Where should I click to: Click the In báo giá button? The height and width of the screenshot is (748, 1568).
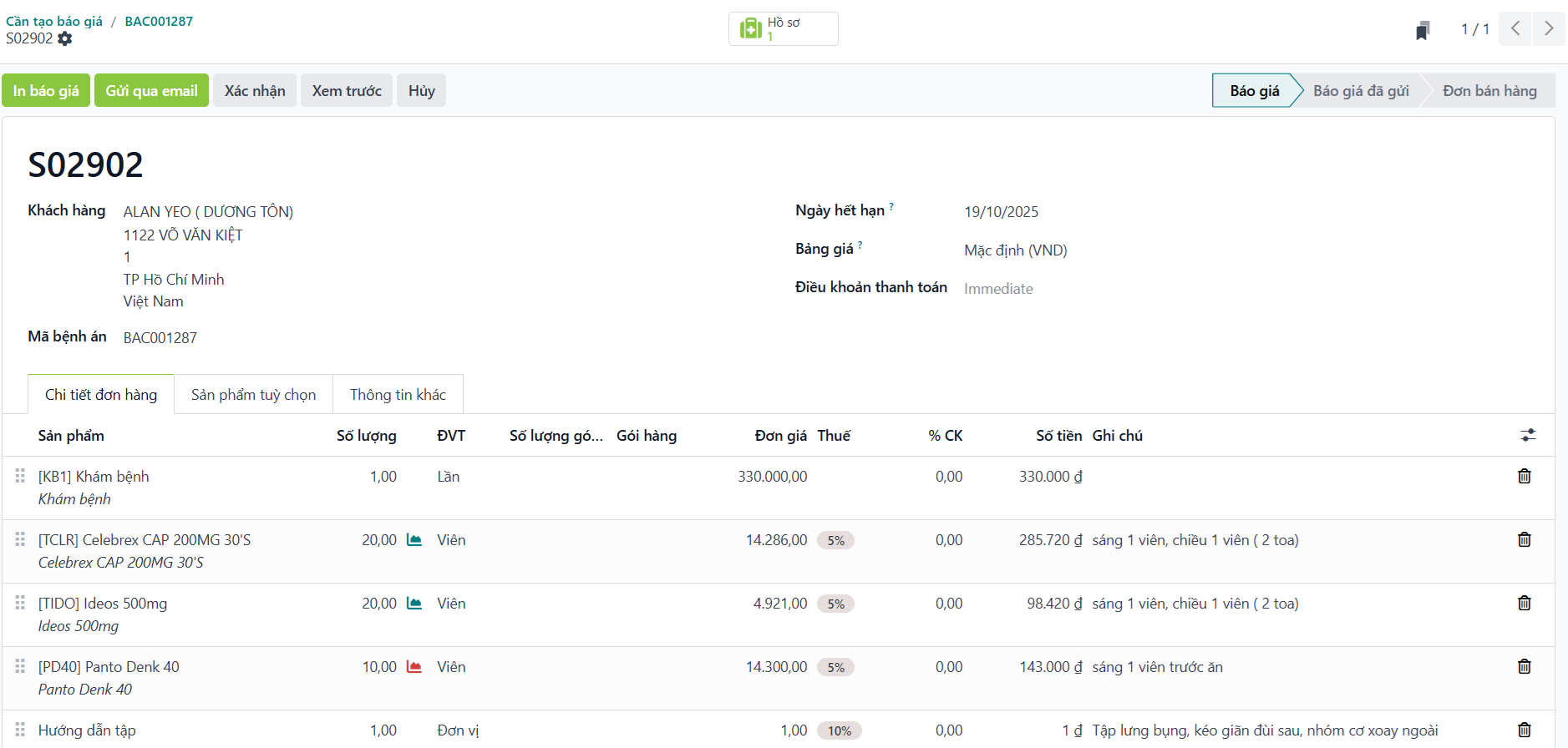(x=46, y=91)
